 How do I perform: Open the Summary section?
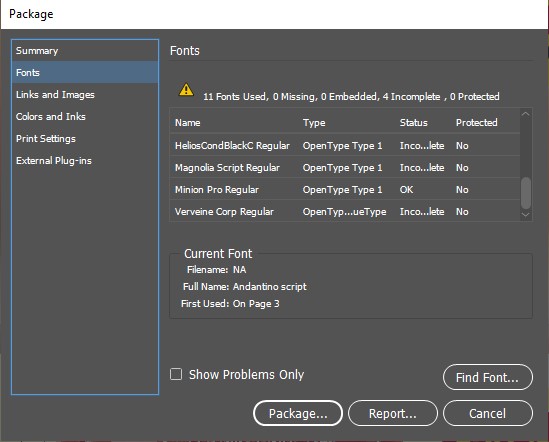[x=85, y=51]
